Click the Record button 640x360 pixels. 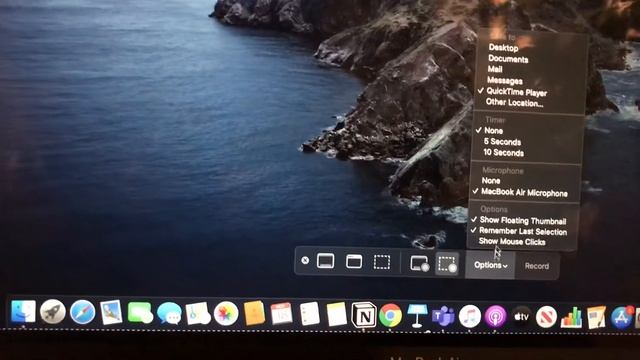(537, 266)
